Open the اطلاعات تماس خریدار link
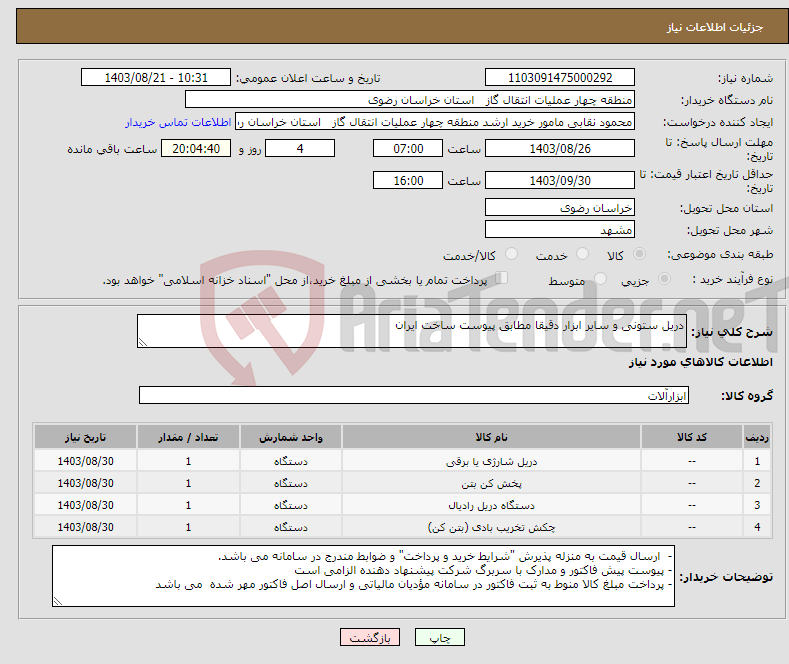Viewport: 789px width, 664px height. [x=178, y=122]
